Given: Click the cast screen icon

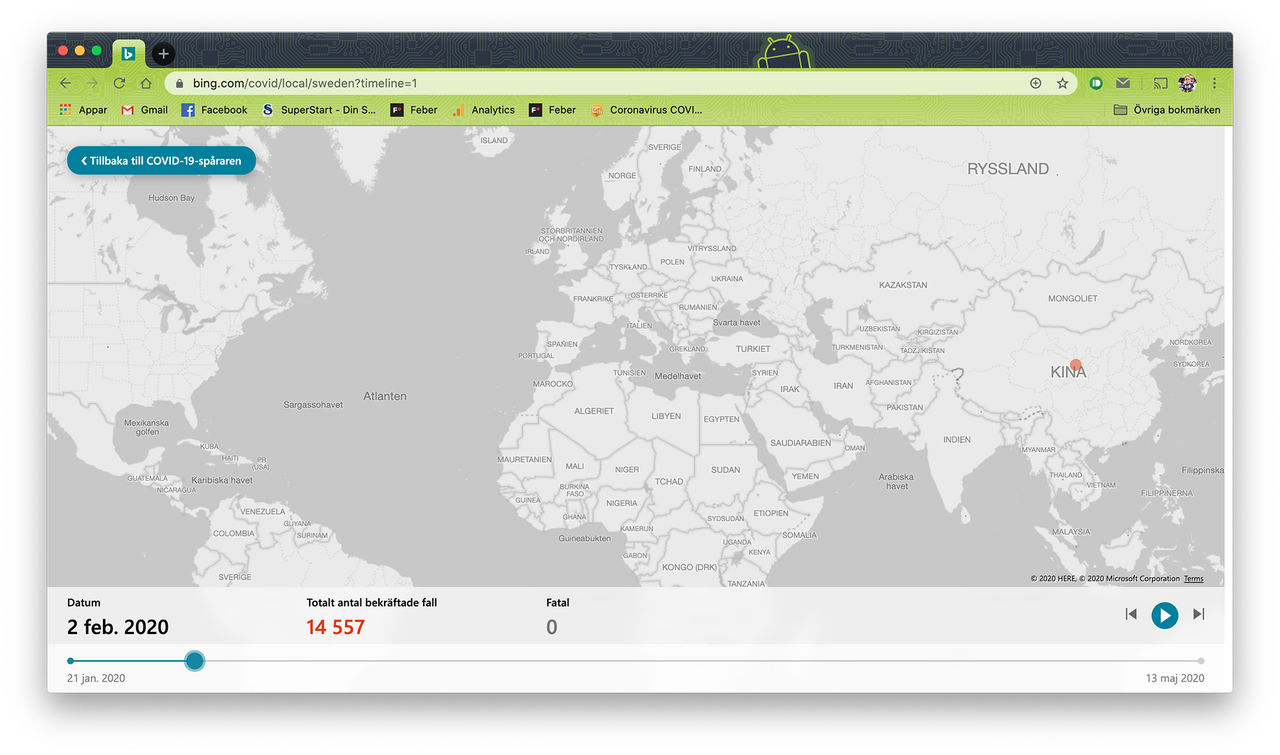Looking at the screenshot, I should click(x=1160, y=83).
